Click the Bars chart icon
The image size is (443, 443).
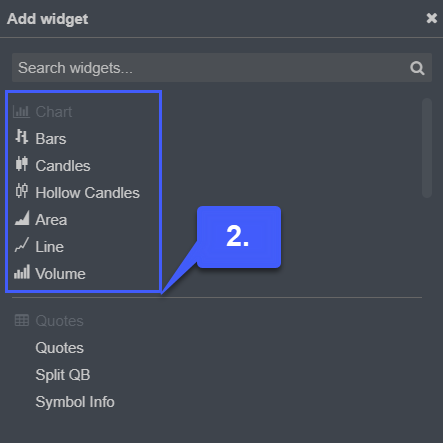[22, 137]
